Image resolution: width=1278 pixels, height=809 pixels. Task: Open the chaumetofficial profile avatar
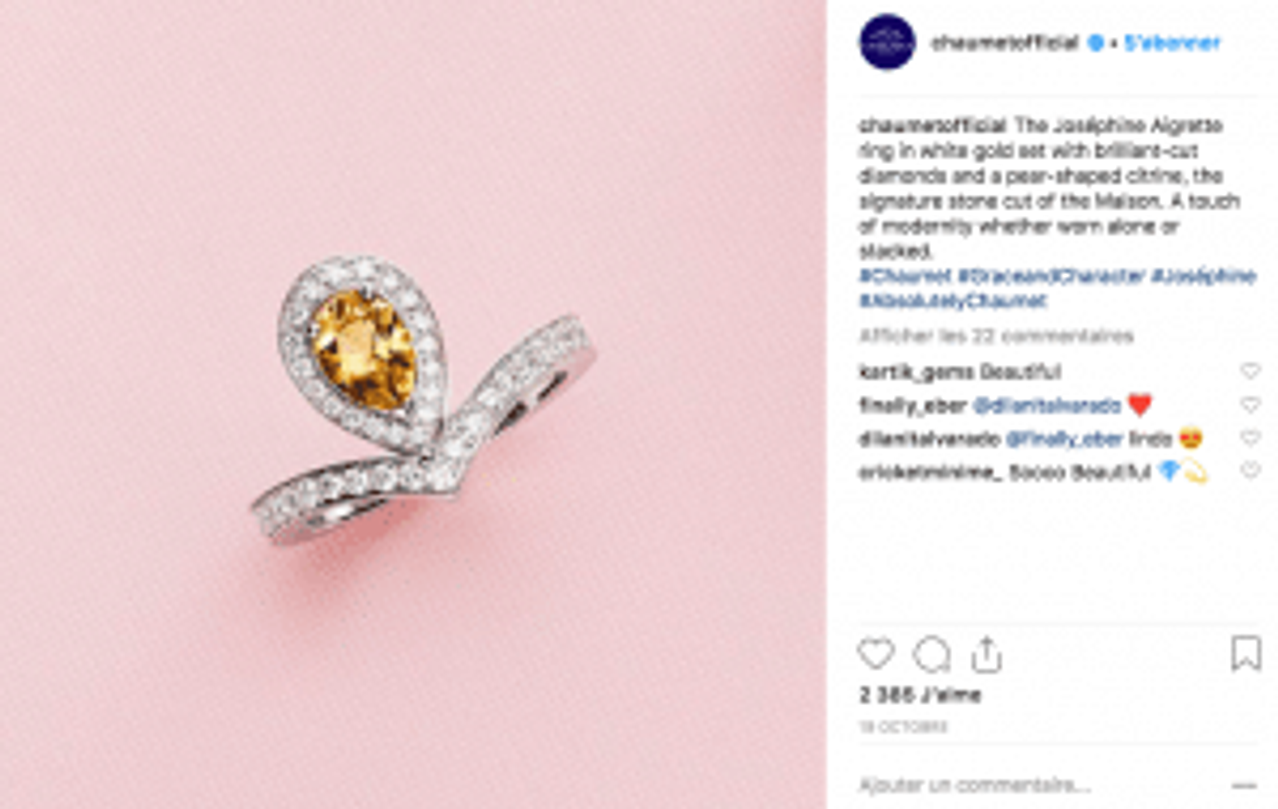[x=887, y=42]
